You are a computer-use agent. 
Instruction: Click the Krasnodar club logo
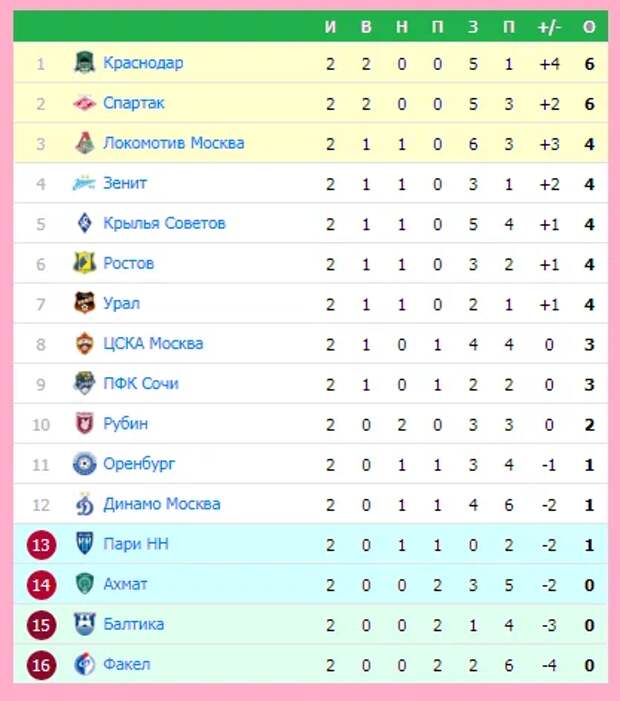[x=84, y=63]
